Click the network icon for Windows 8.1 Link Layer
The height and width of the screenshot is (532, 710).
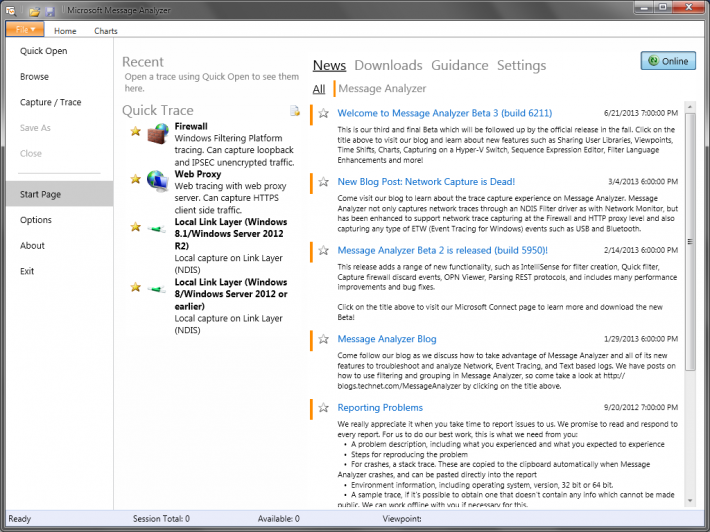click(157, 229)
